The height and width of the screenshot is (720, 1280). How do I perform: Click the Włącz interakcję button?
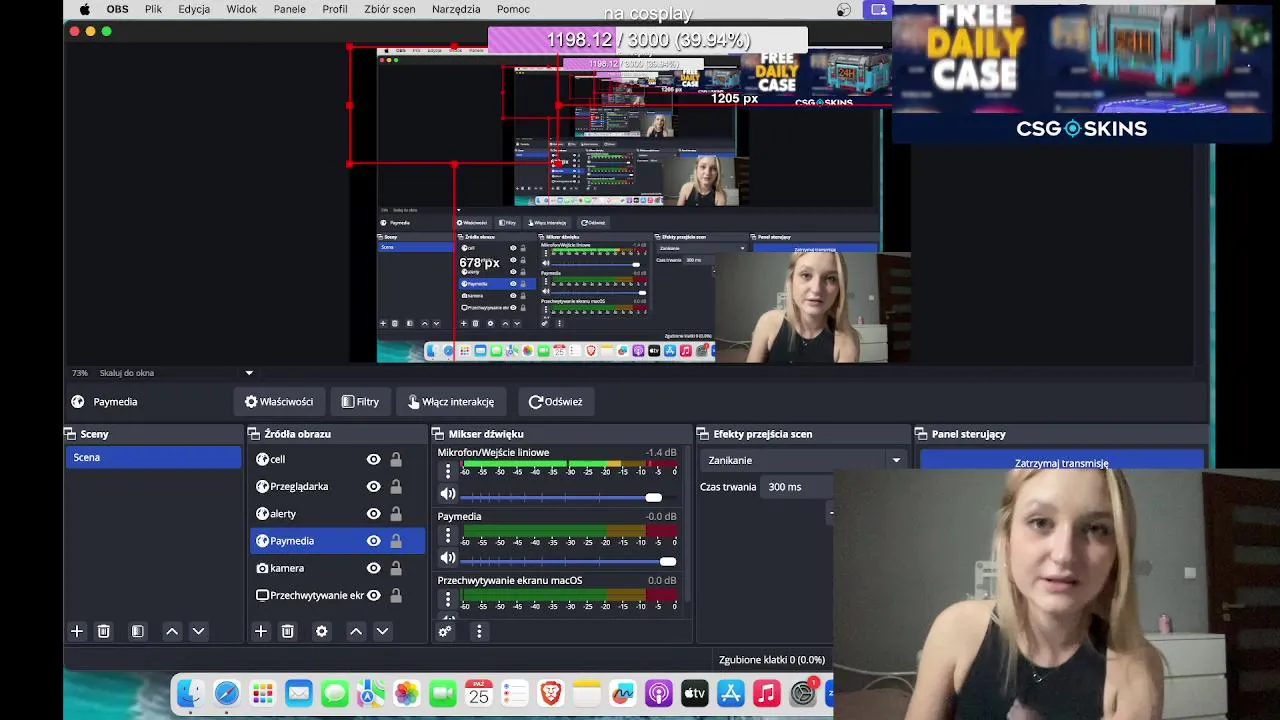tap(451, 402)
